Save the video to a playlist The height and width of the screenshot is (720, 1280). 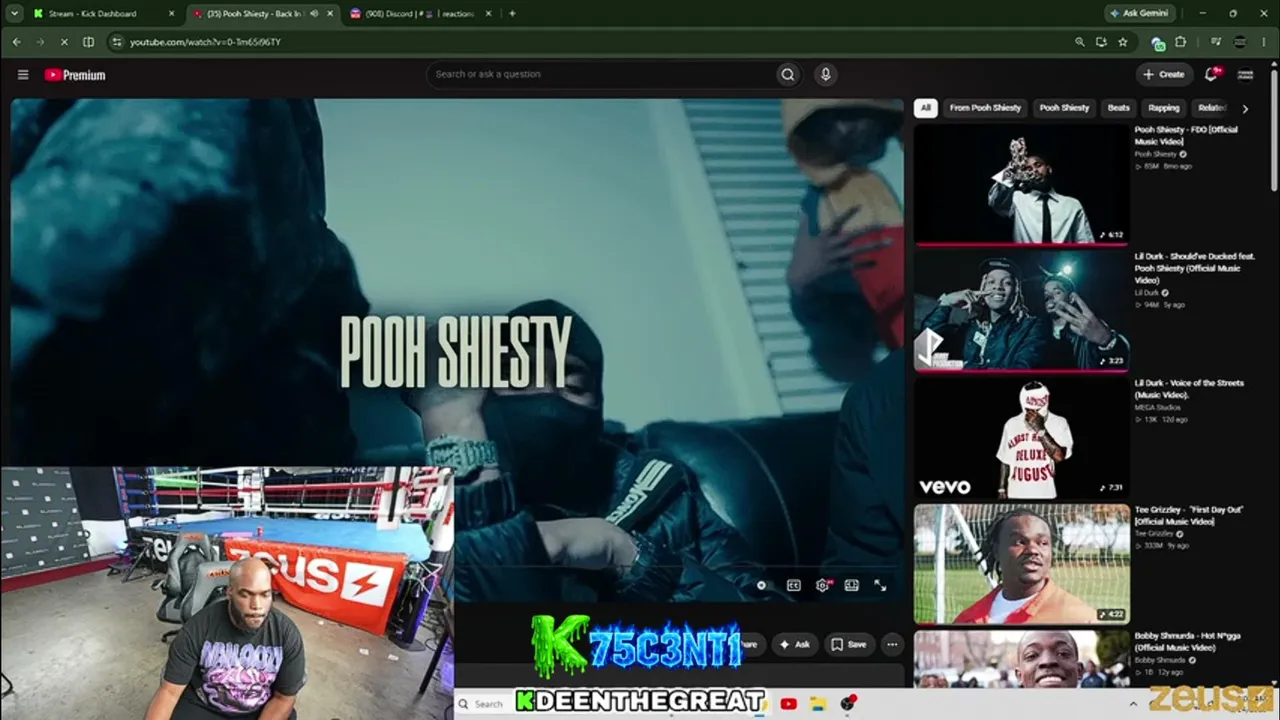point(849,645)
